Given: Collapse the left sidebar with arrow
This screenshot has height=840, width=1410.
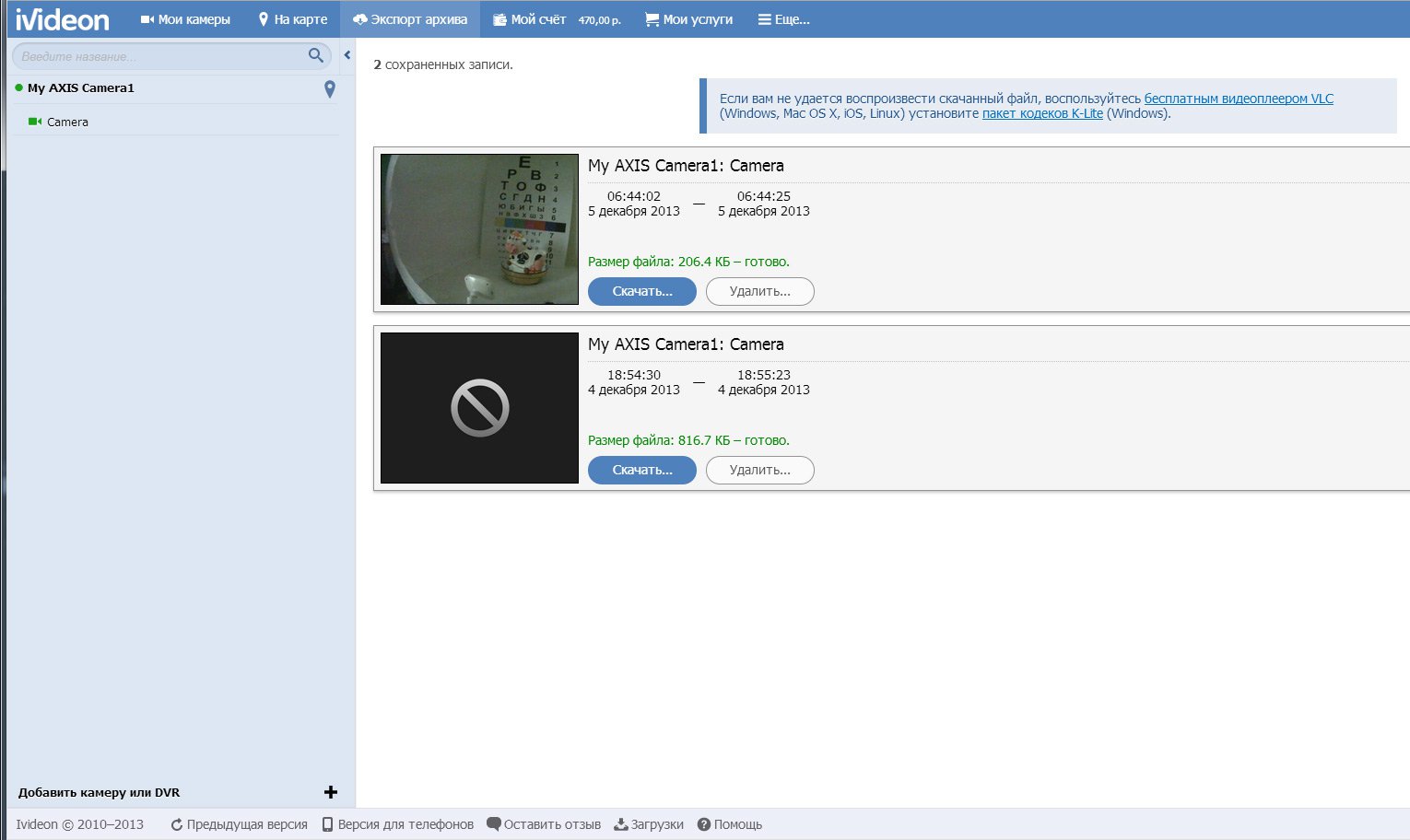Looking at the screenshot, I should (x=347, y=55).
